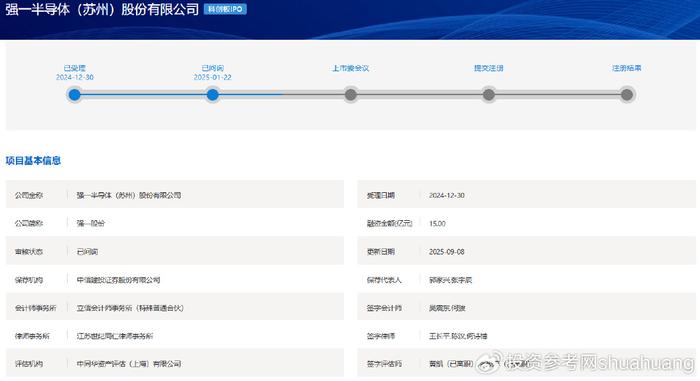Select the 会计师事务所 field label

pyautogui.click(x=35, y=308)
